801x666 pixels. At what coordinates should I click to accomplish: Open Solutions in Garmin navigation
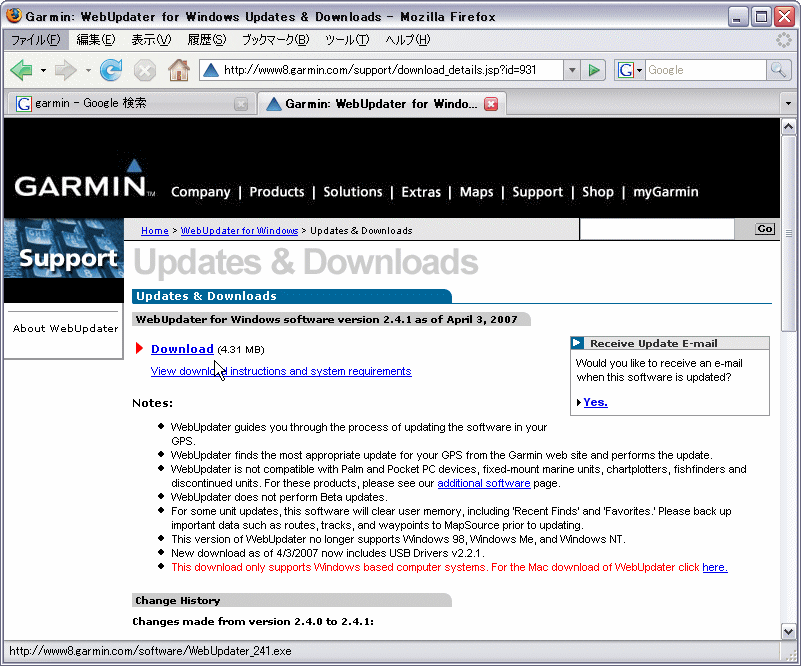352,192
